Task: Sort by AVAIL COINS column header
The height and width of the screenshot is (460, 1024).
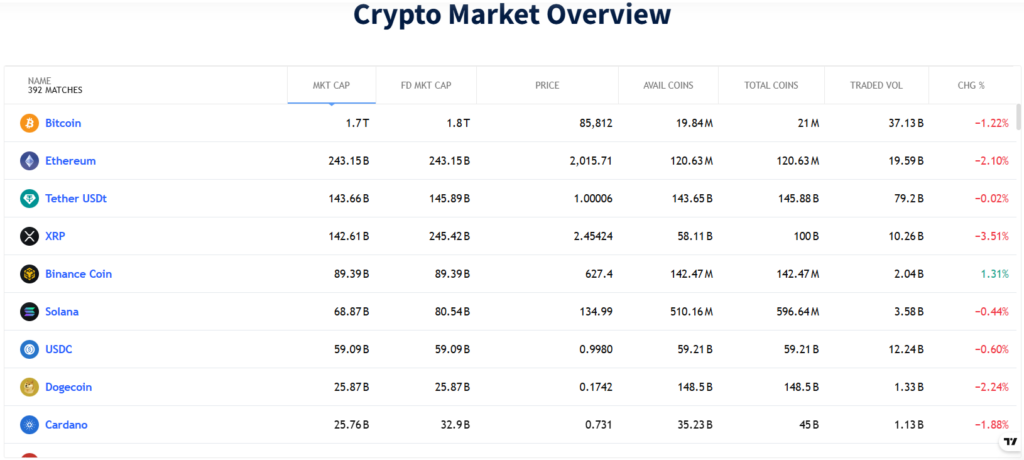Action: [668, 85]
